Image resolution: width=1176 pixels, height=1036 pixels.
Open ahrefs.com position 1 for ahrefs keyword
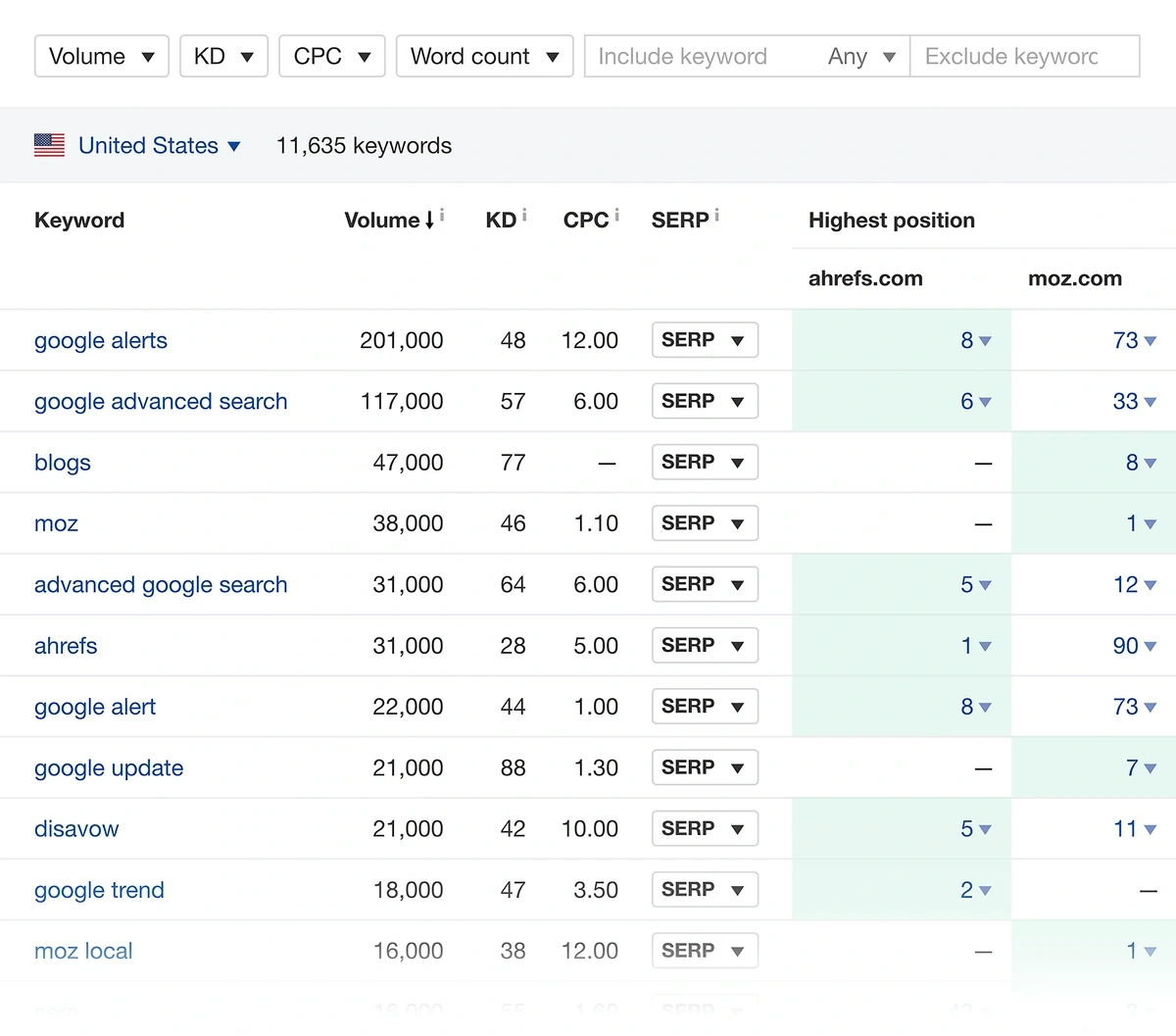click(x=976, y=645)
